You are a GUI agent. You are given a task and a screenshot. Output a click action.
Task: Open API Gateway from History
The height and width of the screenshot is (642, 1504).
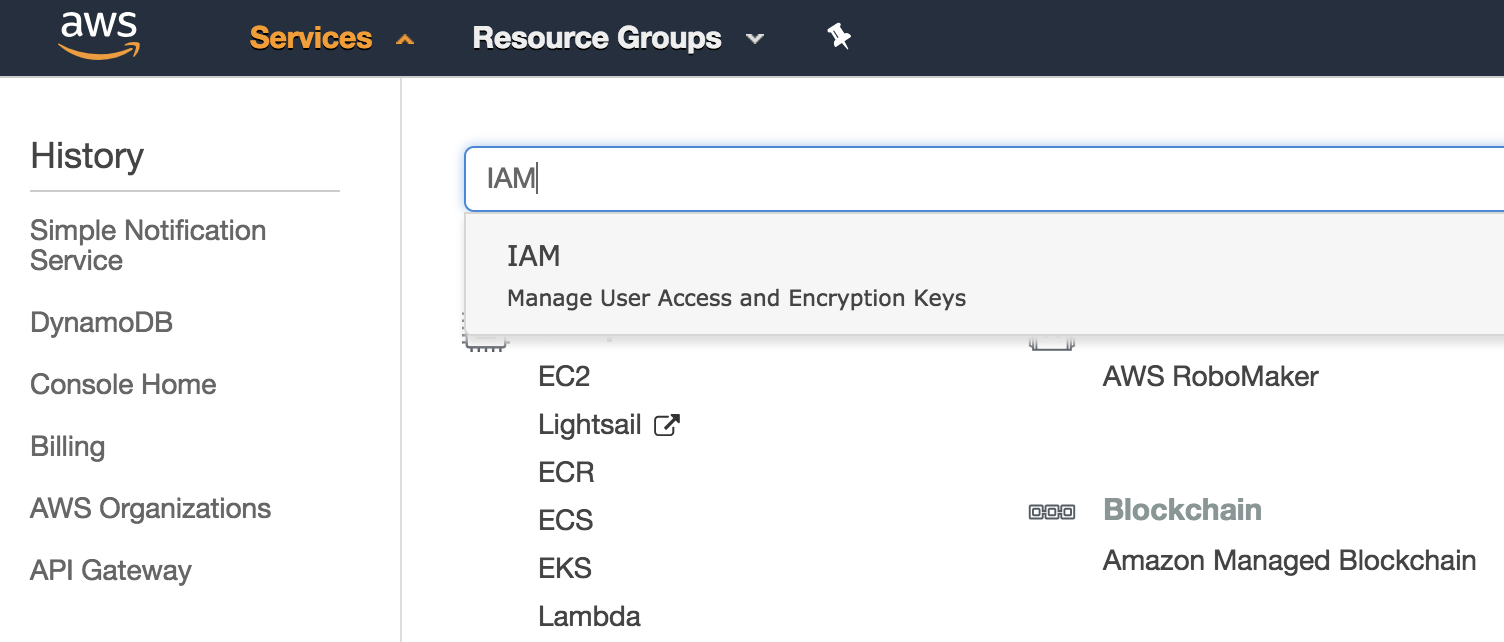tap(111, 571)
